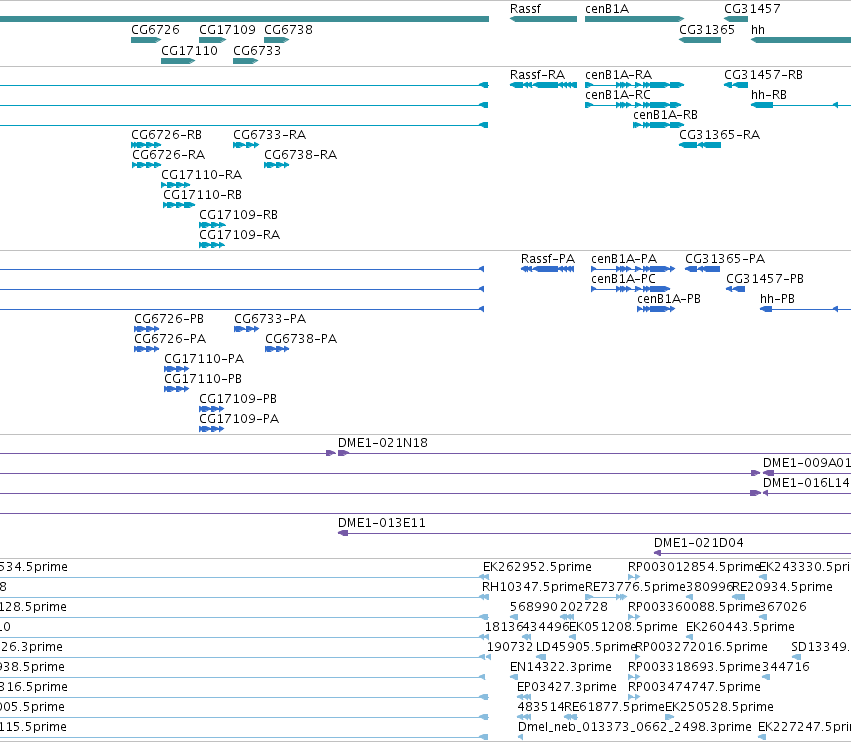The image size is (851, 742).
Task: Click the Rassf-PA protein feature
Action: click(x=547, y=269)
